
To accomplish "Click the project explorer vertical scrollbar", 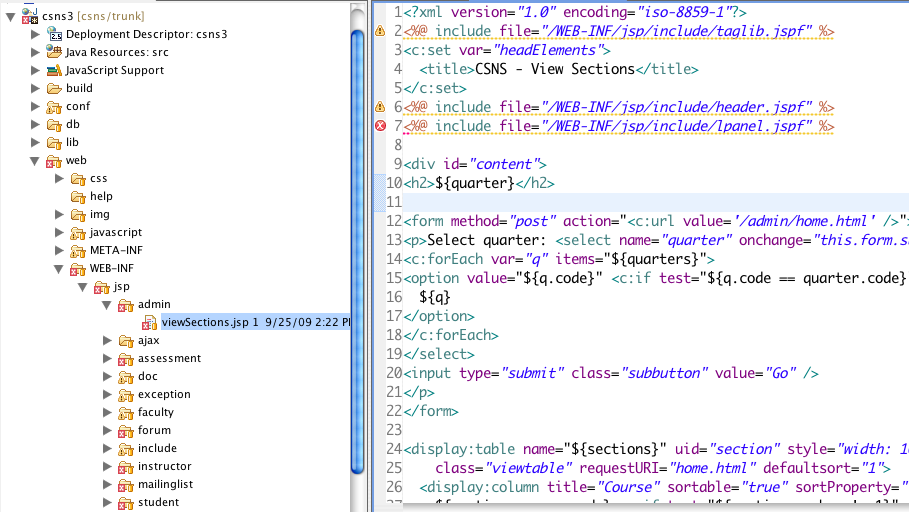I will [358, 250].
